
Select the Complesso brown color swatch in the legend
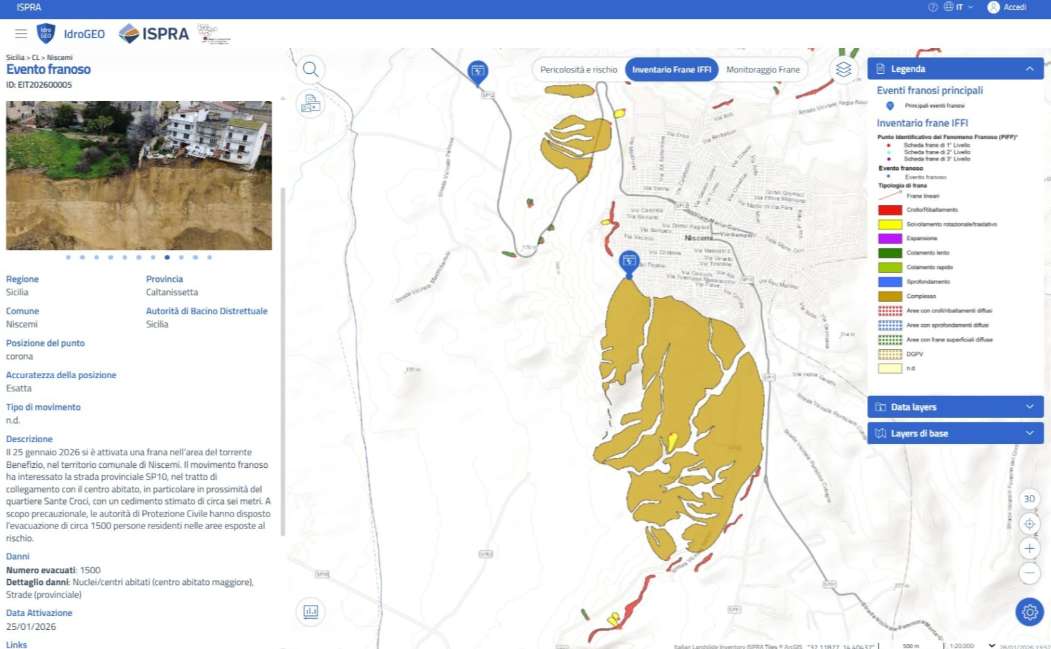click(889, 296)
